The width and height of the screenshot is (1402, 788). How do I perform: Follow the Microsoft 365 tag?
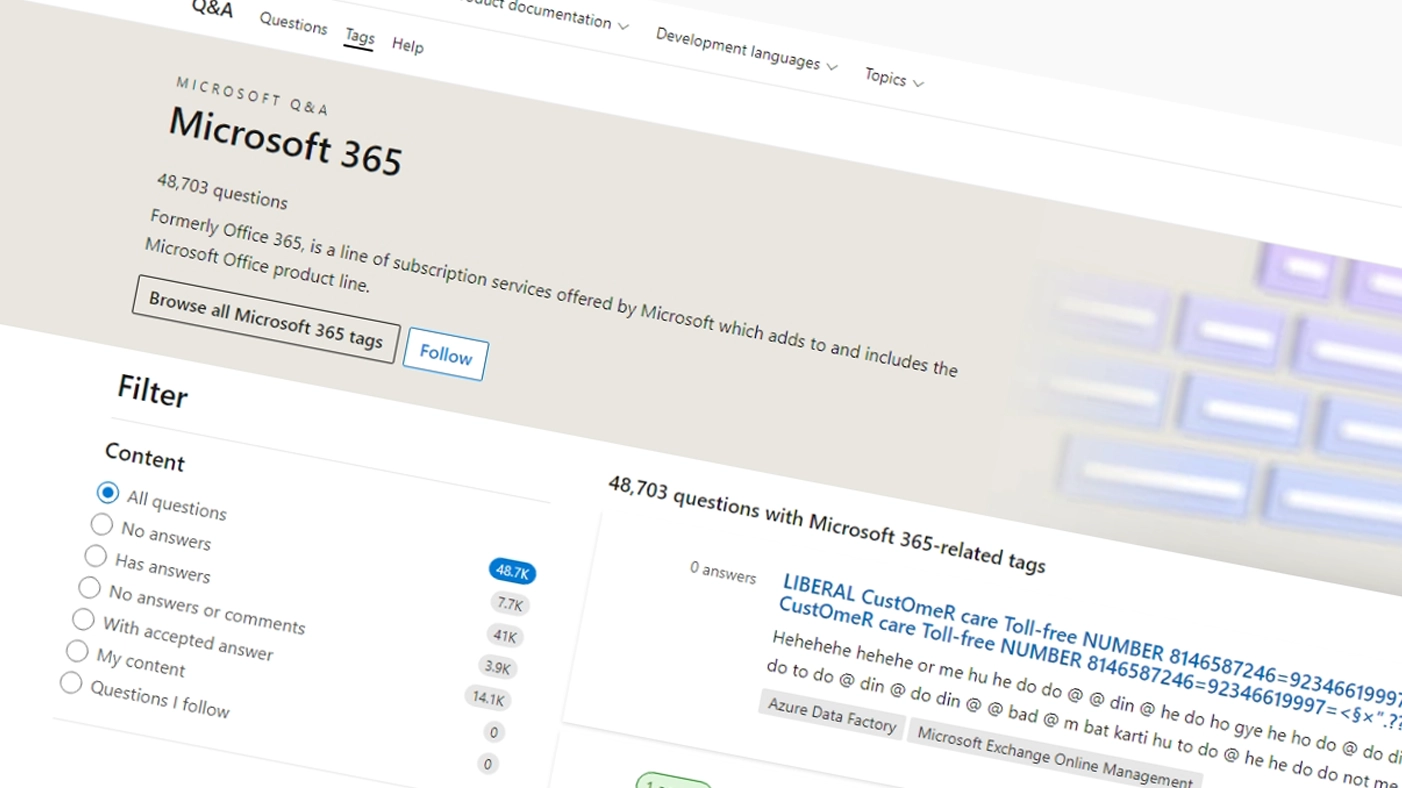(x=444, y=355)
